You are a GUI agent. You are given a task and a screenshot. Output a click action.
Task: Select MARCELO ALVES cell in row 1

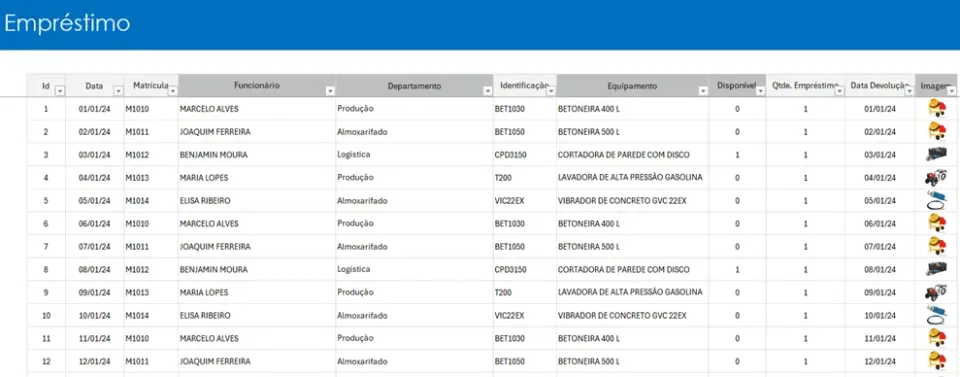(257, 109)
